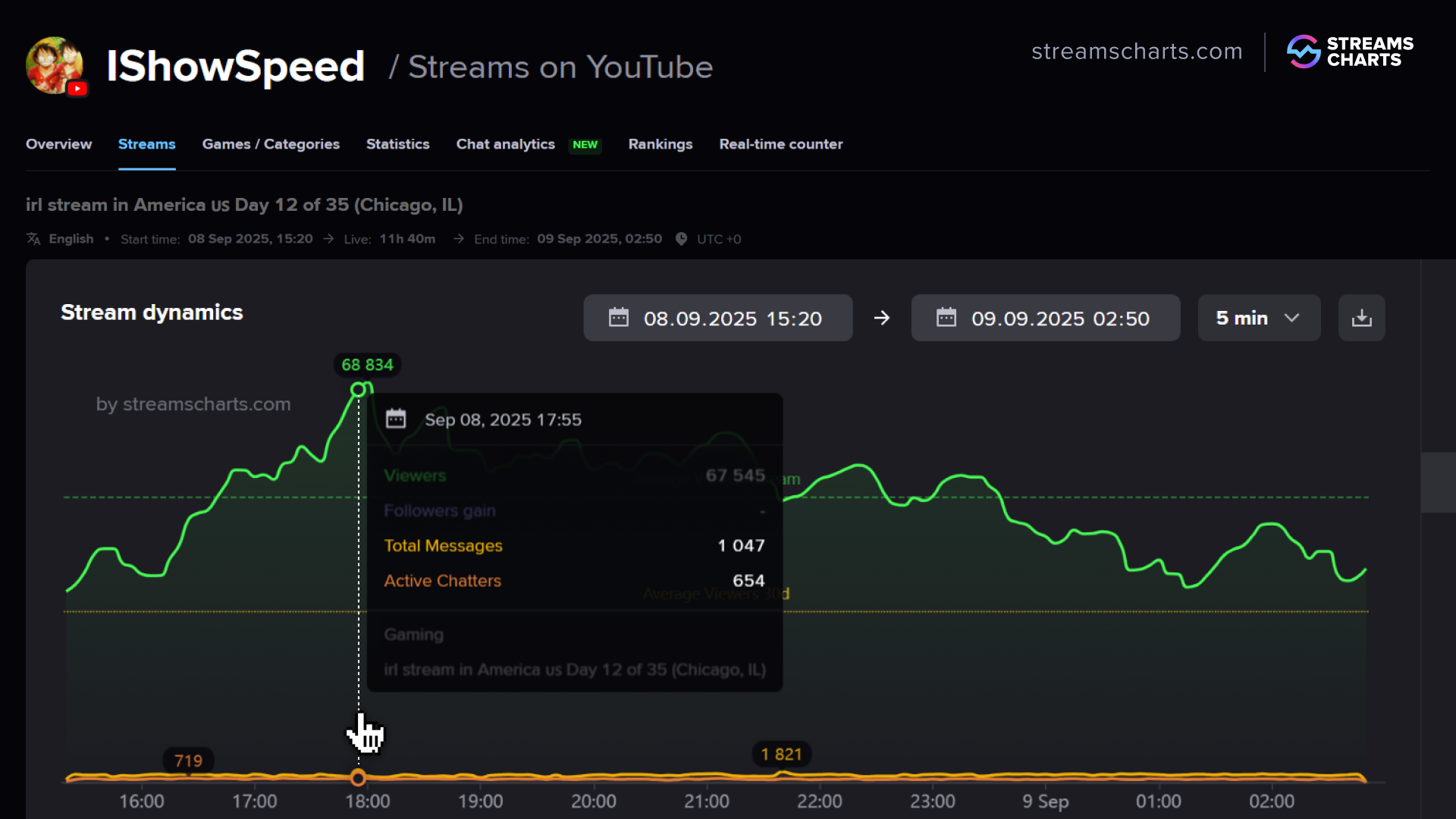Image resolution: width=1456 pixels, height=819 pixels.
Task: Open the Statistics tab
Action: tap(397, 144)
